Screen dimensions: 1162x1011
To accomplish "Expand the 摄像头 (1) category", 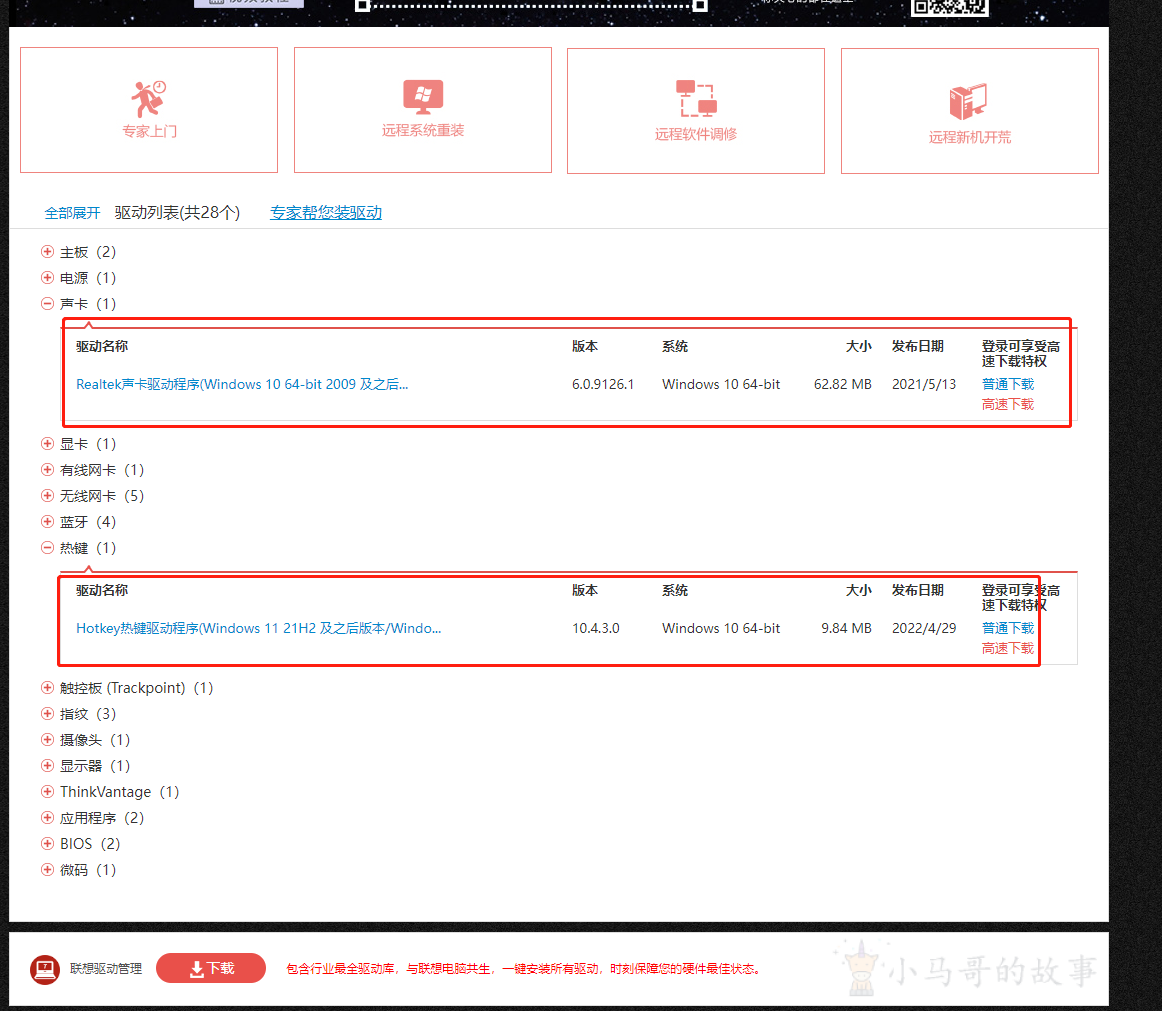I will [47, 740].
